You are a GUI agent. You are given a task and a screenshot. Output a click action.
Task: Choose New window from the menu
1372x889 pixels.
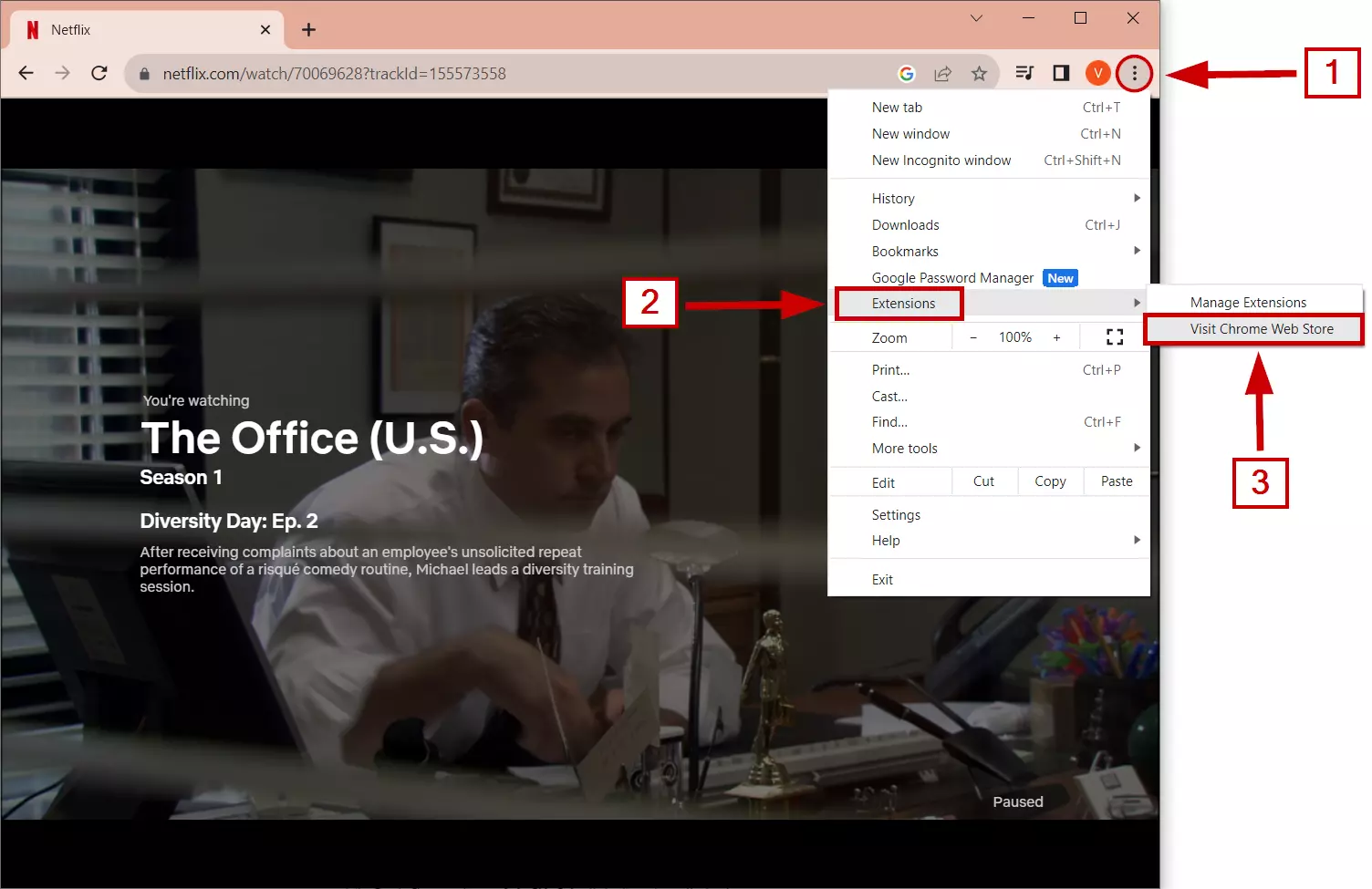point(989,134)
